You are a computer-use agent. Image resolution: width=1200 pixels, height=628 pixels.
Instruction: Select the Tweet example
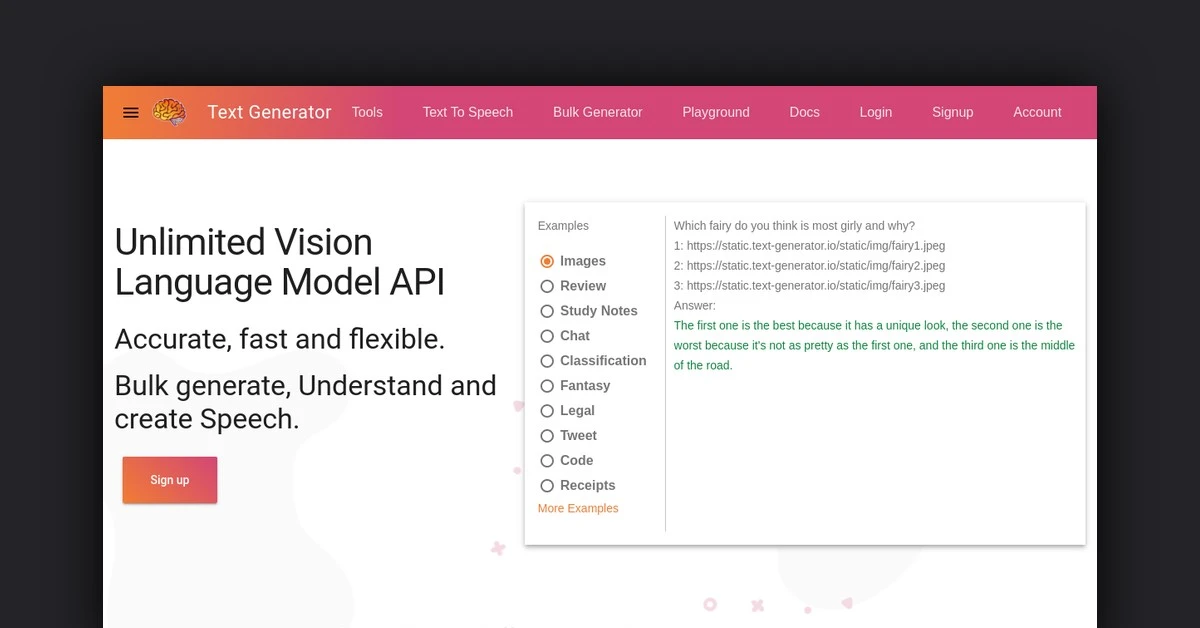point(547,436)
